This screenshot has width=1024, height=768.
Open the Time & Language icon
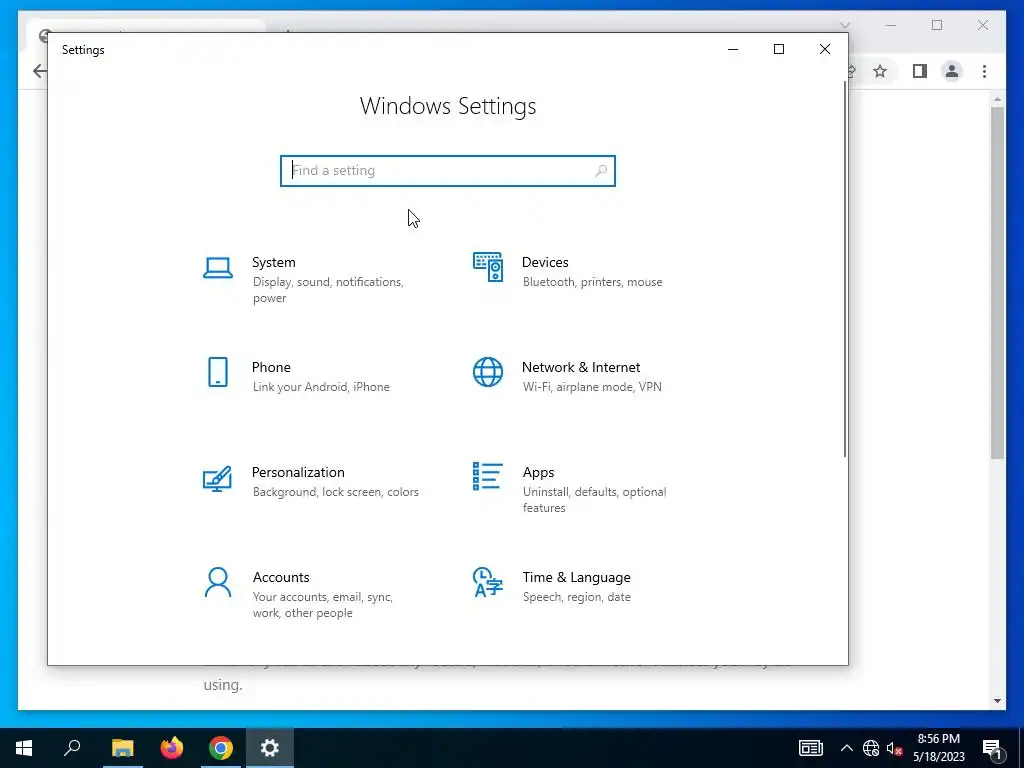(488, 582)
